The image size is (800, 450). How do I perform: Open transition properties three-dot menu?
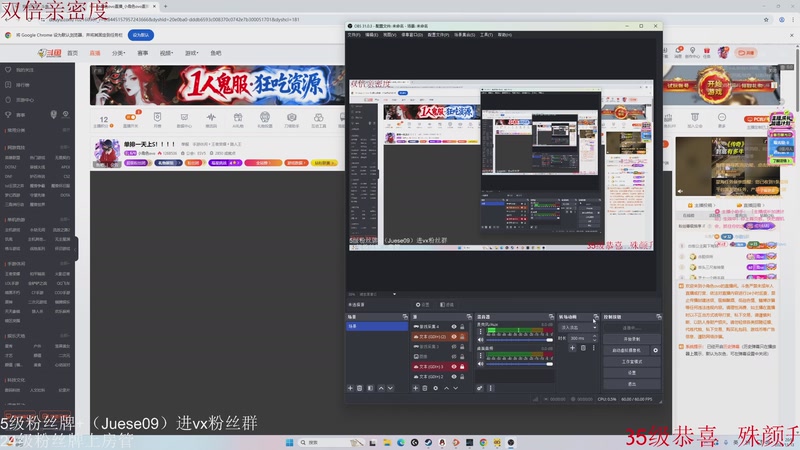(593, 348)
